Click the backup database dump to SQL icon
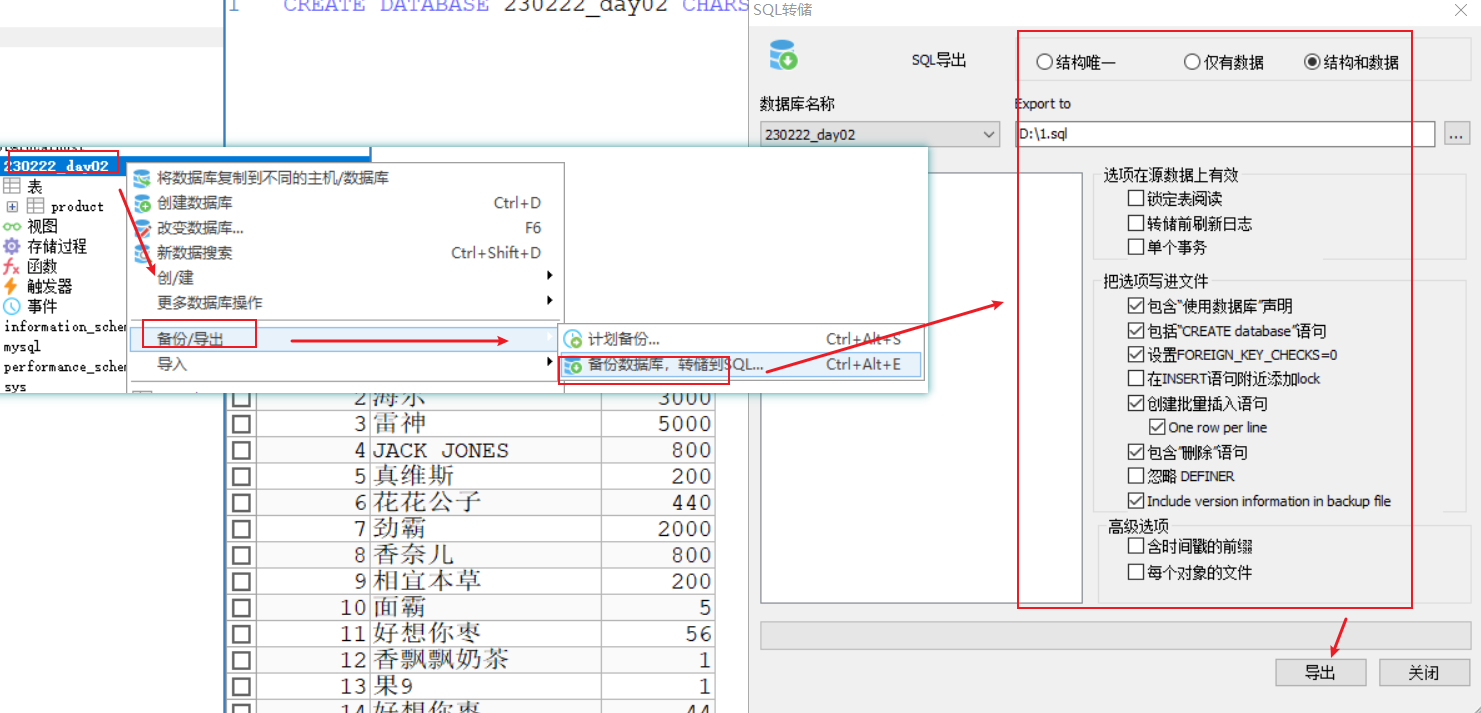Screen dimensions: 1481x713 (573, 365)
